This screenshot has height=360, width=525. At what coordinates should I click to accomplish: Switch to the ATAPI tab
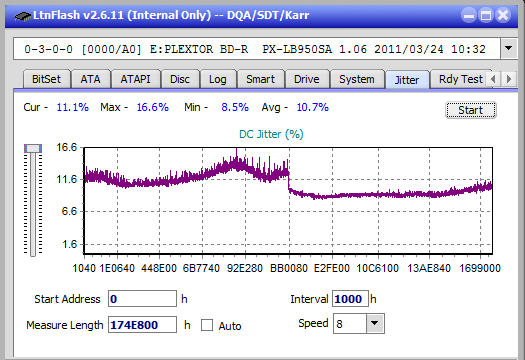tap(135, 79)
